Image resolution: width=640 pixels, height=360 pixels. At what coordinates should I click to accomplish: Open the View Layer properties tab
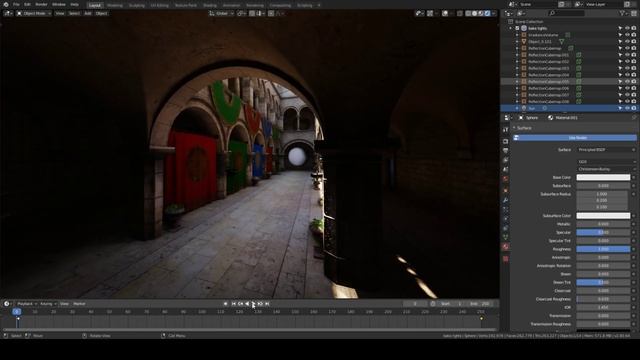[506, 160]
